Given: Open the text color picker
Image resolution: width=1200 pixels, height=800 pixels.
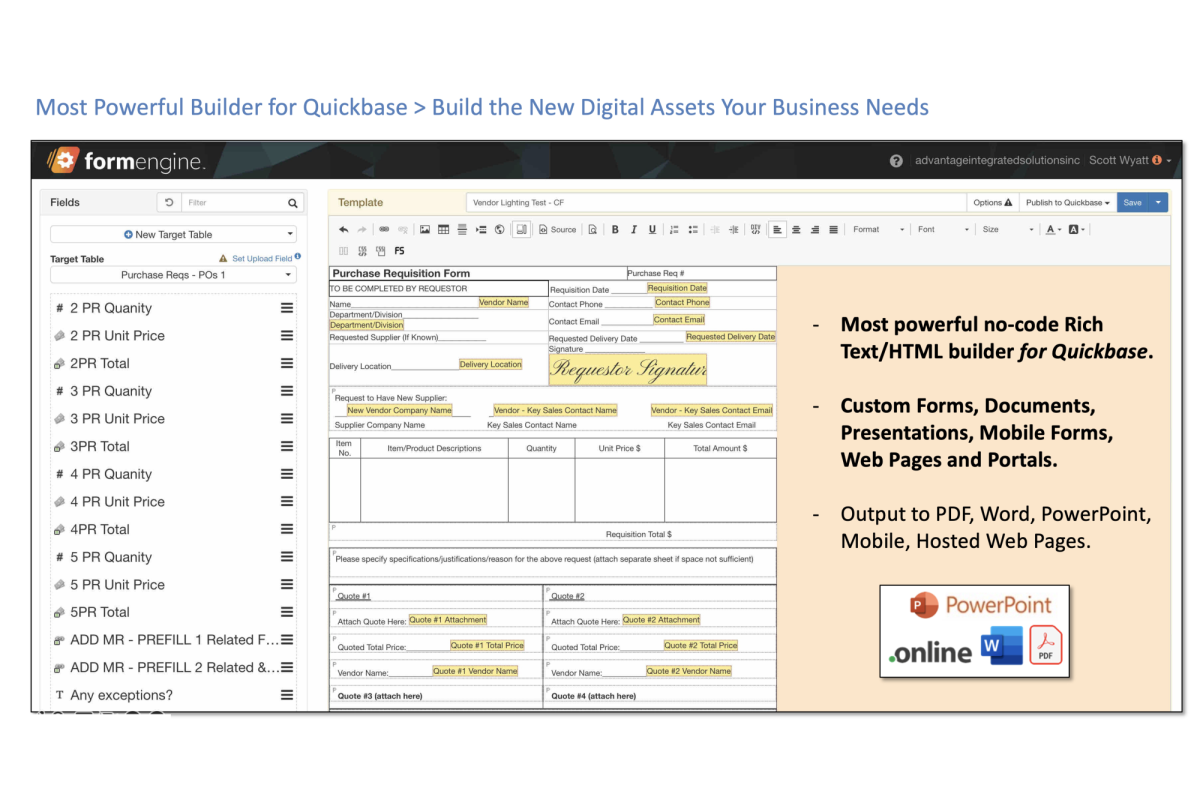Looking at the screenshot, I should [1052, 229].
